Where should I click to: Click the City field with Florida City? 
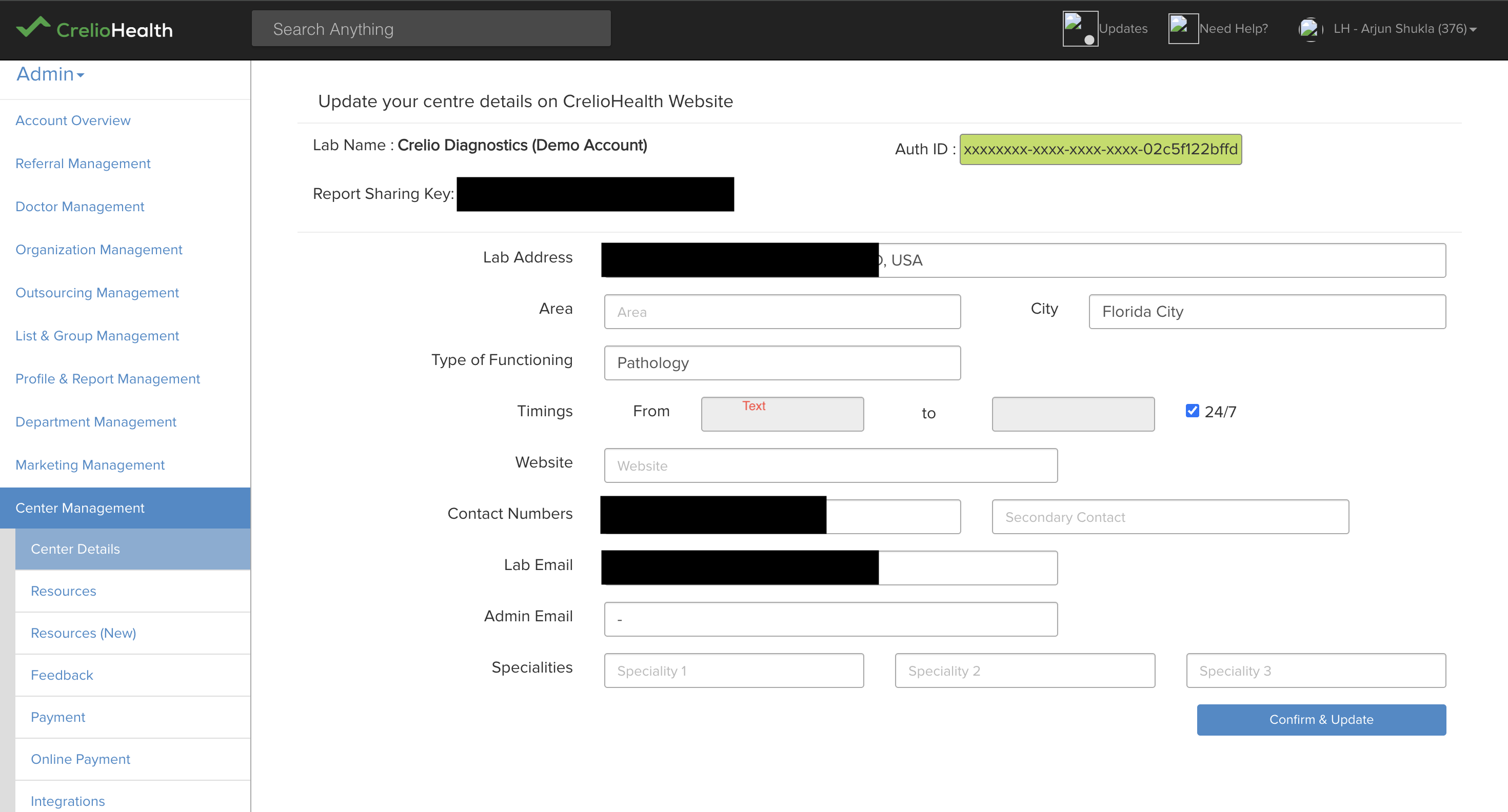click(1267, 312)
